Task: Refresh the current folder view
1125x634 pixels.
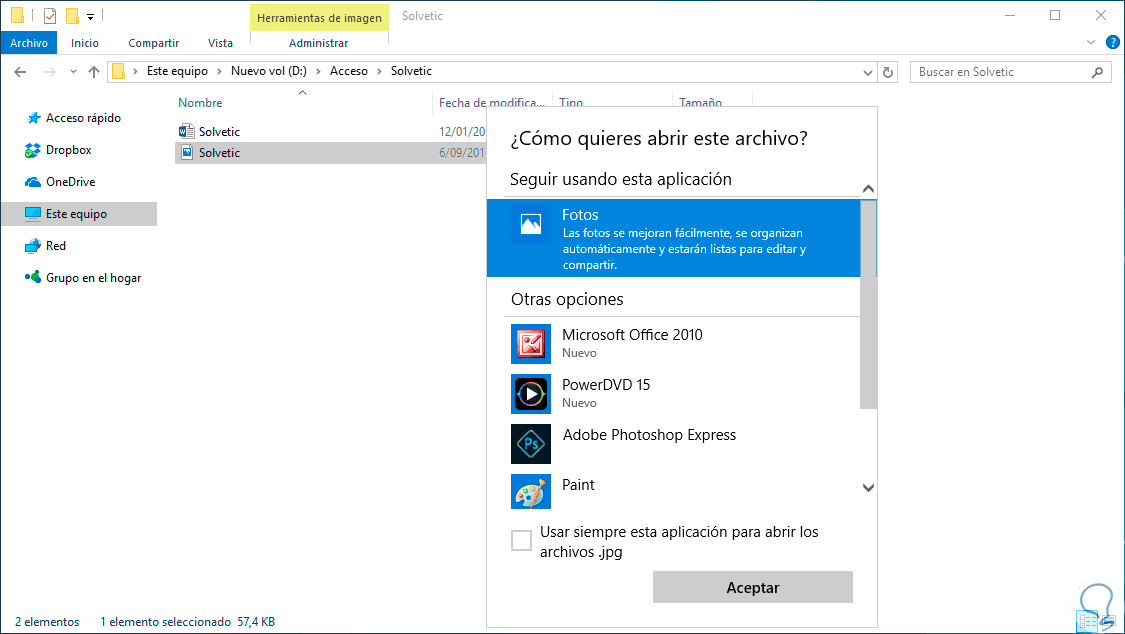Action: [x=888, y=72]
